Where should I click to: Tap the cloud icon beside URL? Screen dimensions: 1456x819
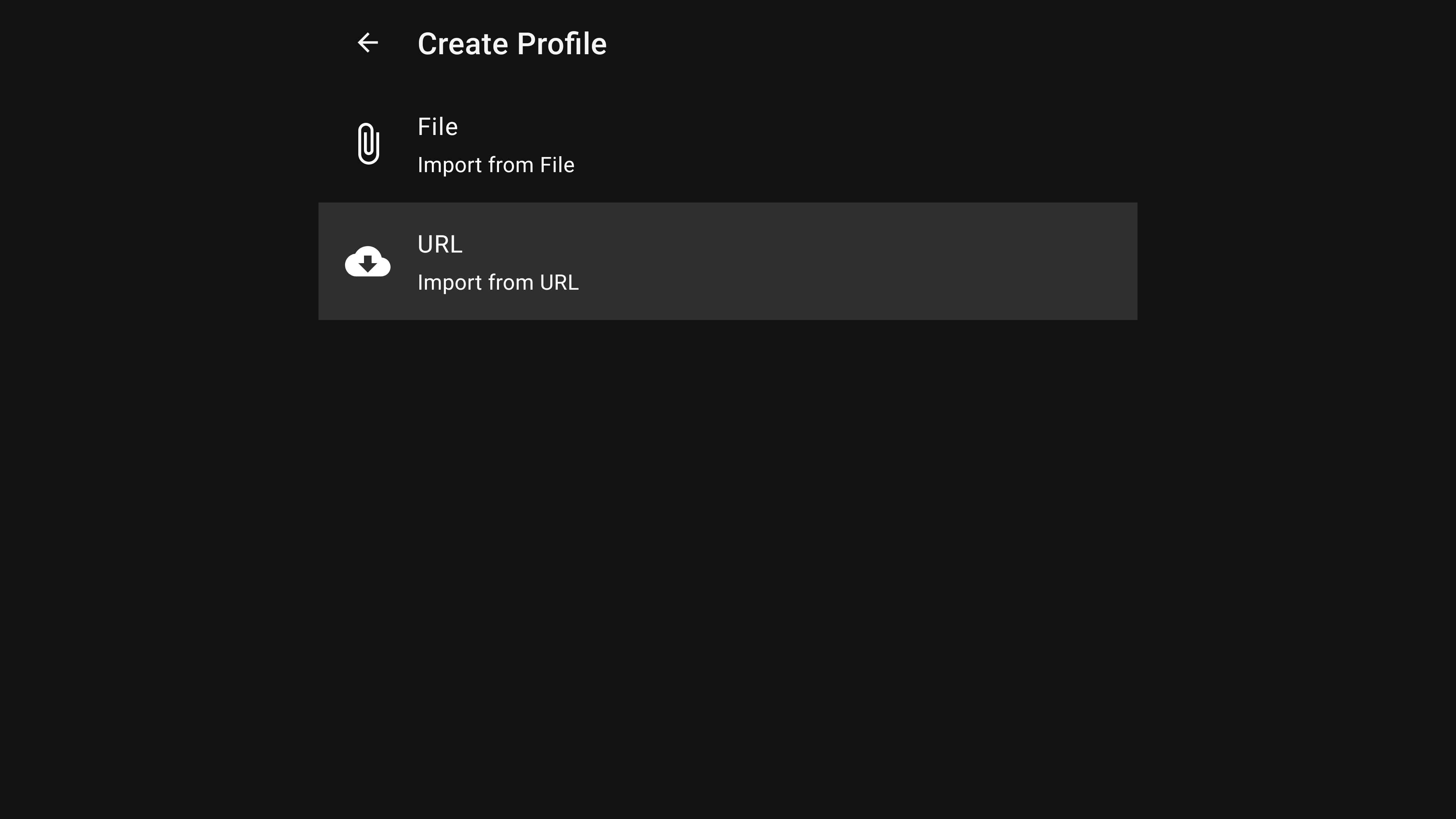click(x=368, y=262)
